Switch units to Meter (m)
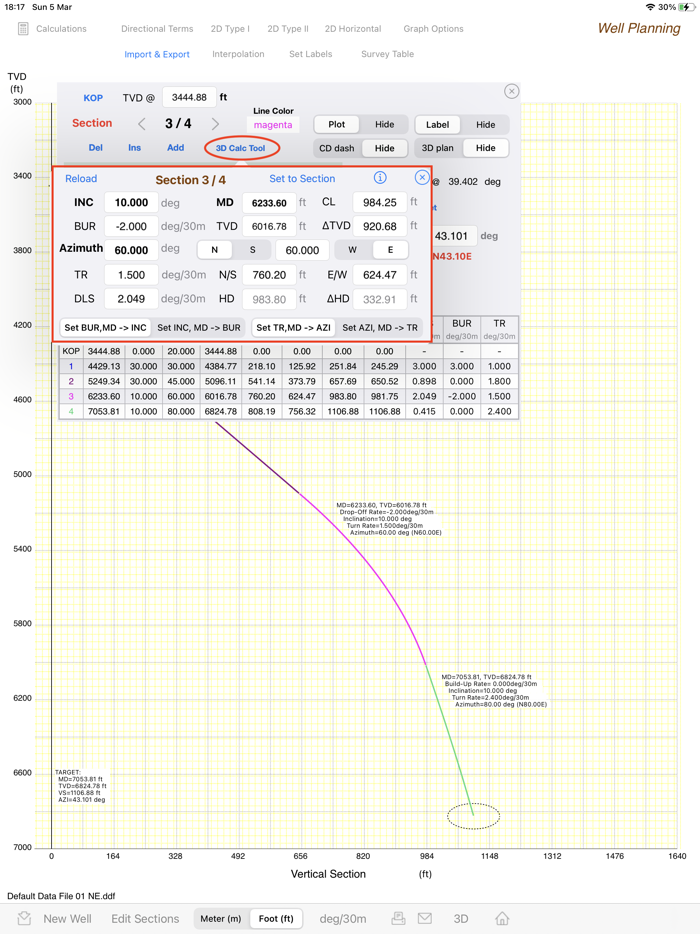 220,919
